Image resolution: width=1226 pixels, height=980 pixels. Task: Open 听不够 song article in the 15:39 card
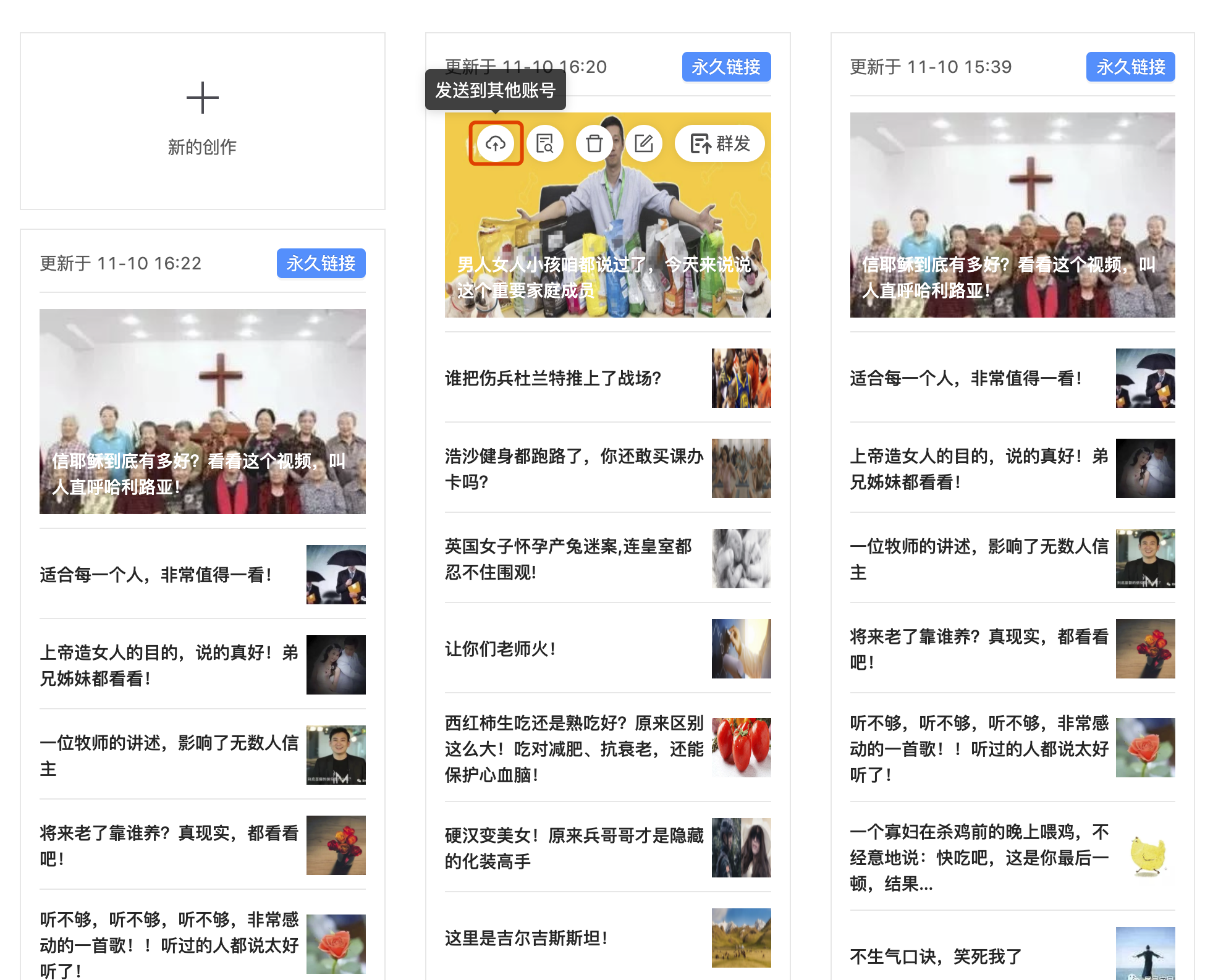click(x=979, y=748)
